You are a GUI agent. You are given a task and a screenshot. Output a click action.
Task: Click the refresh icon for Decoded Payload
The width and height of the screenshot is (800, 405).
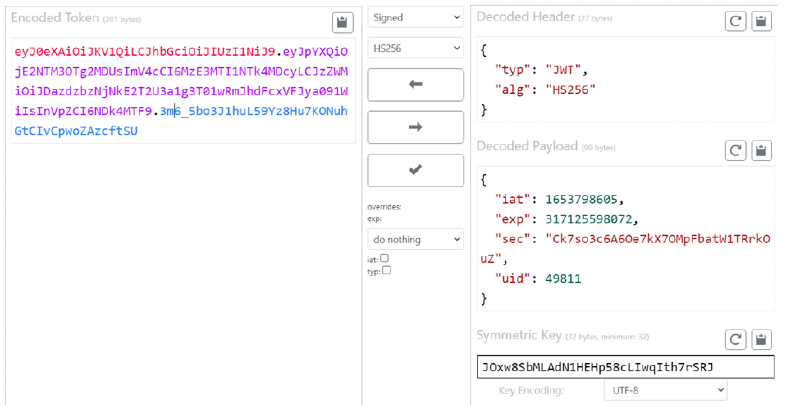[735, 150]
